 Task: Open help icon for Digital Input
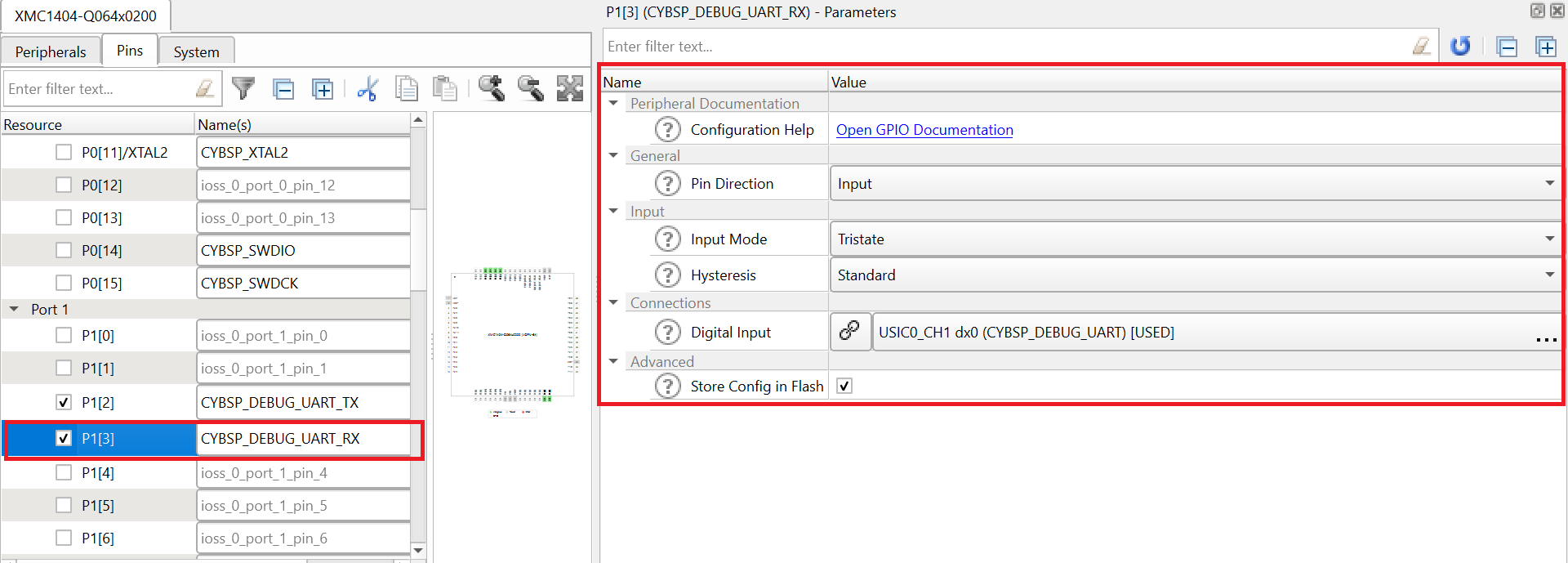coord(668,332)
